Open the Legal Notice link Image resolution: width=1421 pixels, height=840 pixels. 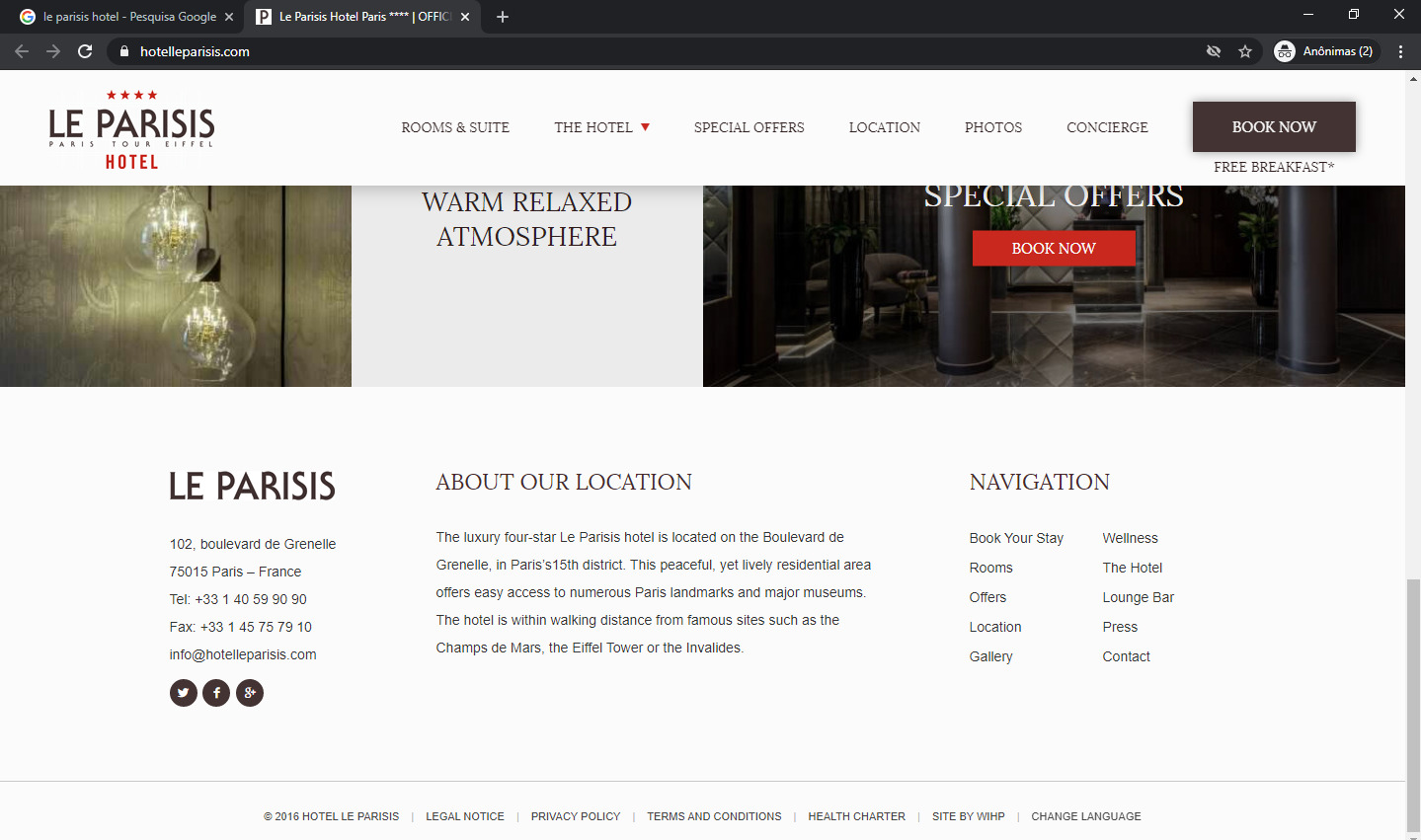[465, 816]
